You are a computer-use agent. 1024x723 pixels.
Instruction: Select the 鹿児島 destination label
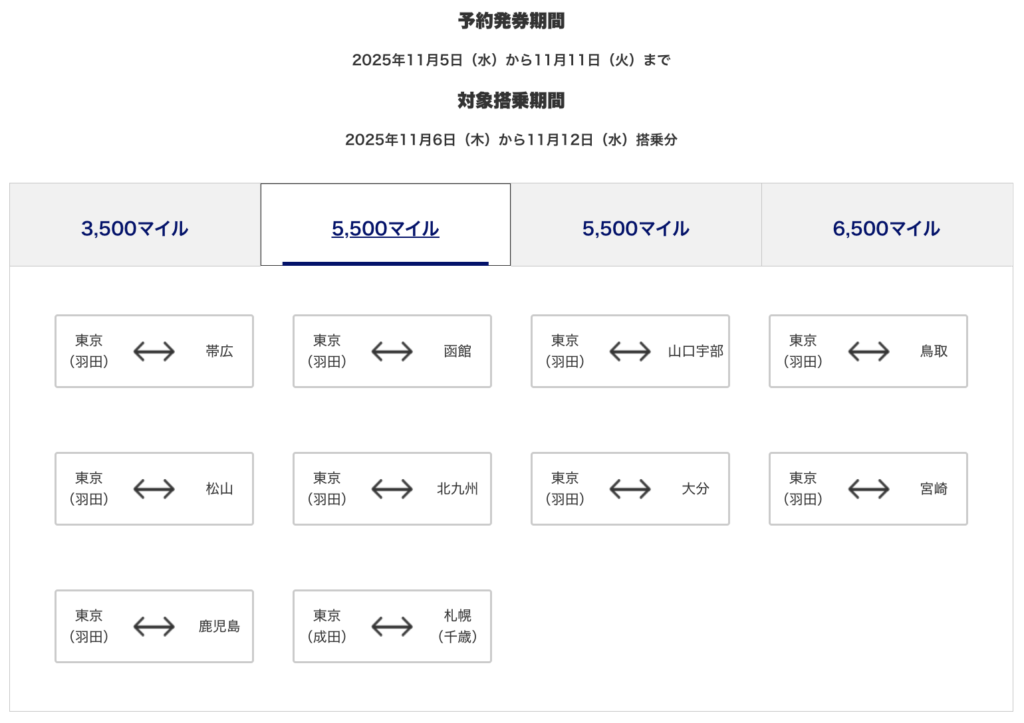click(219, 627)
